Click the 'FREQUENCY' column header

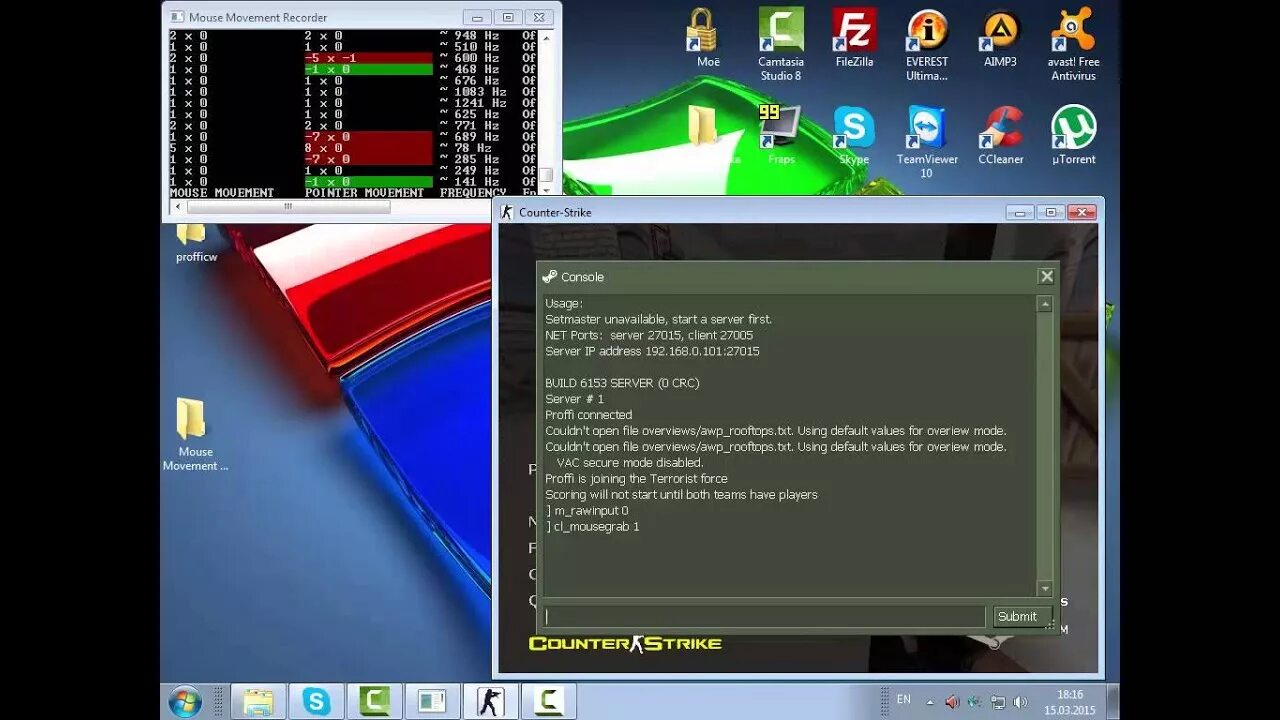click(x=473, y=192)
